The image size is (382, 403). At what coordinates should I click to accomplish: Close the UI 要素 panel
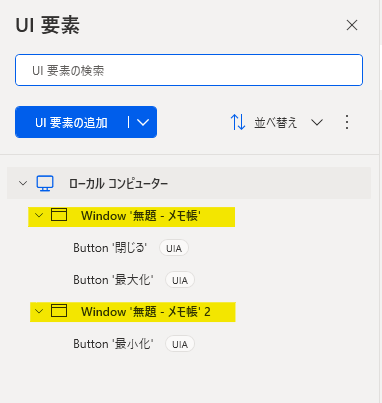point(352,25)
